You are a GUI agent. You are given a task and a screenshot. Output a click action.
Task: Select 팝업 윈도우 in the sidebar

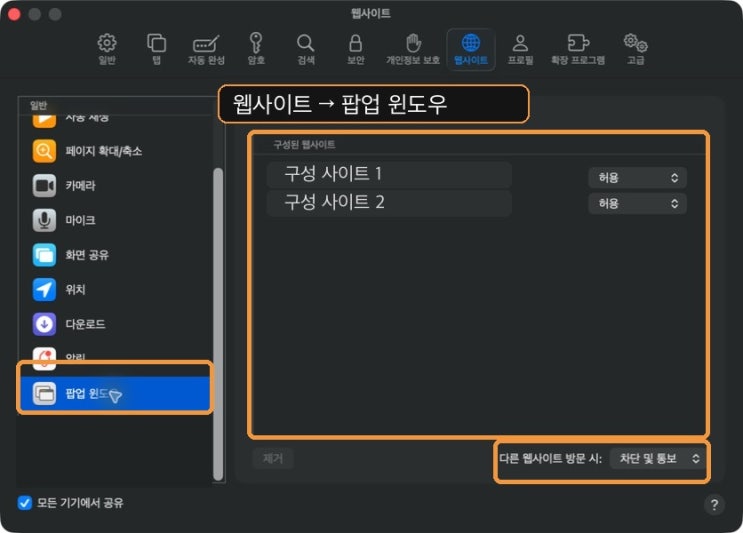(x=115, y=393)
